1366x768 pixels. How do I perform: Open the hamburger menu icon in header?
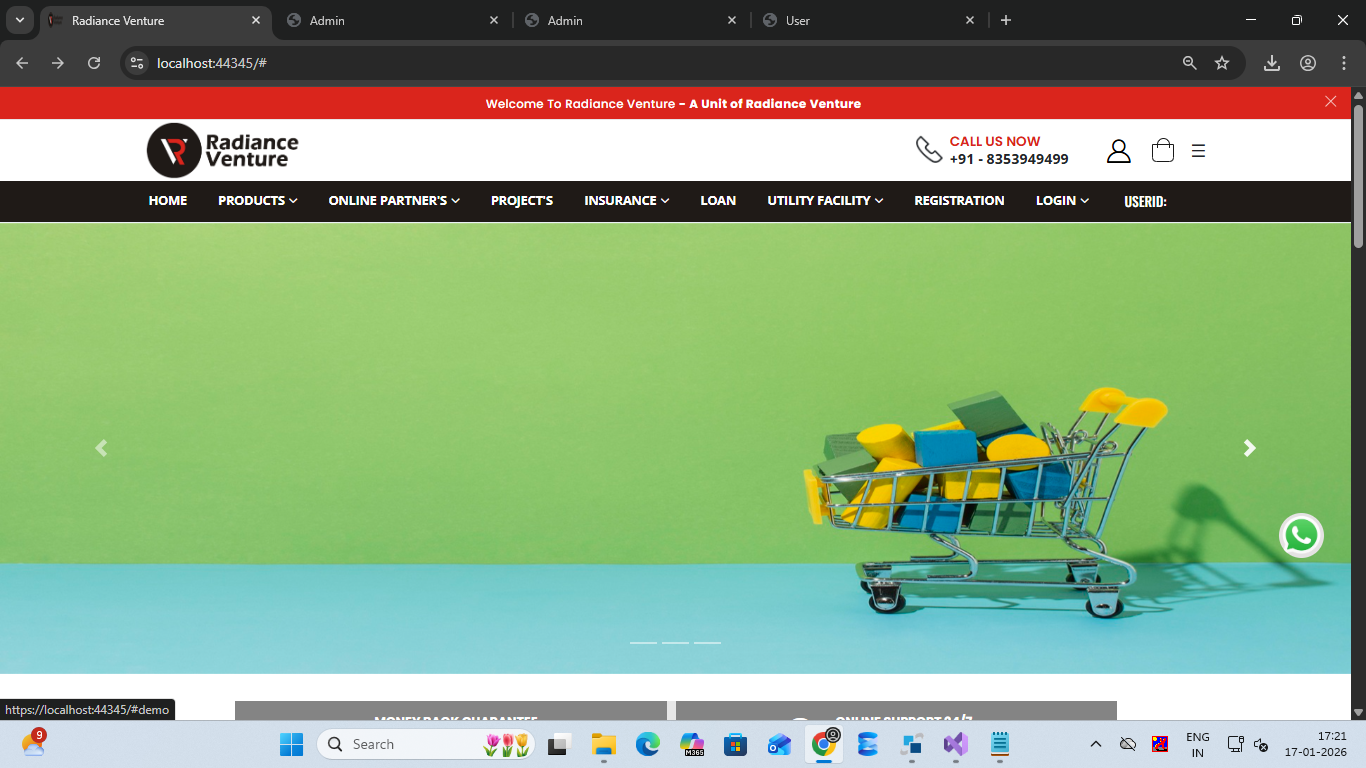pyautogui.click(x=1198, y=151)
